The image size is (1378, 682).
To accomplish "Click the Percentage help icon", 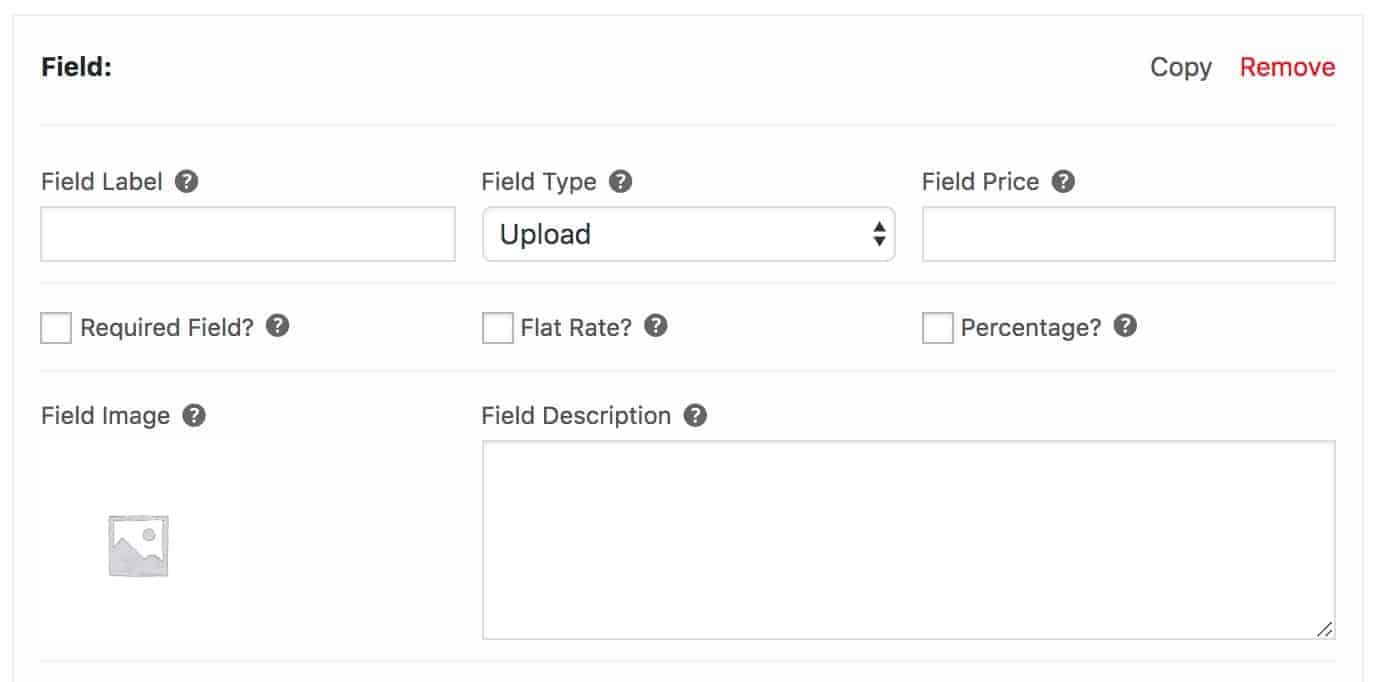I will 1125,325.
